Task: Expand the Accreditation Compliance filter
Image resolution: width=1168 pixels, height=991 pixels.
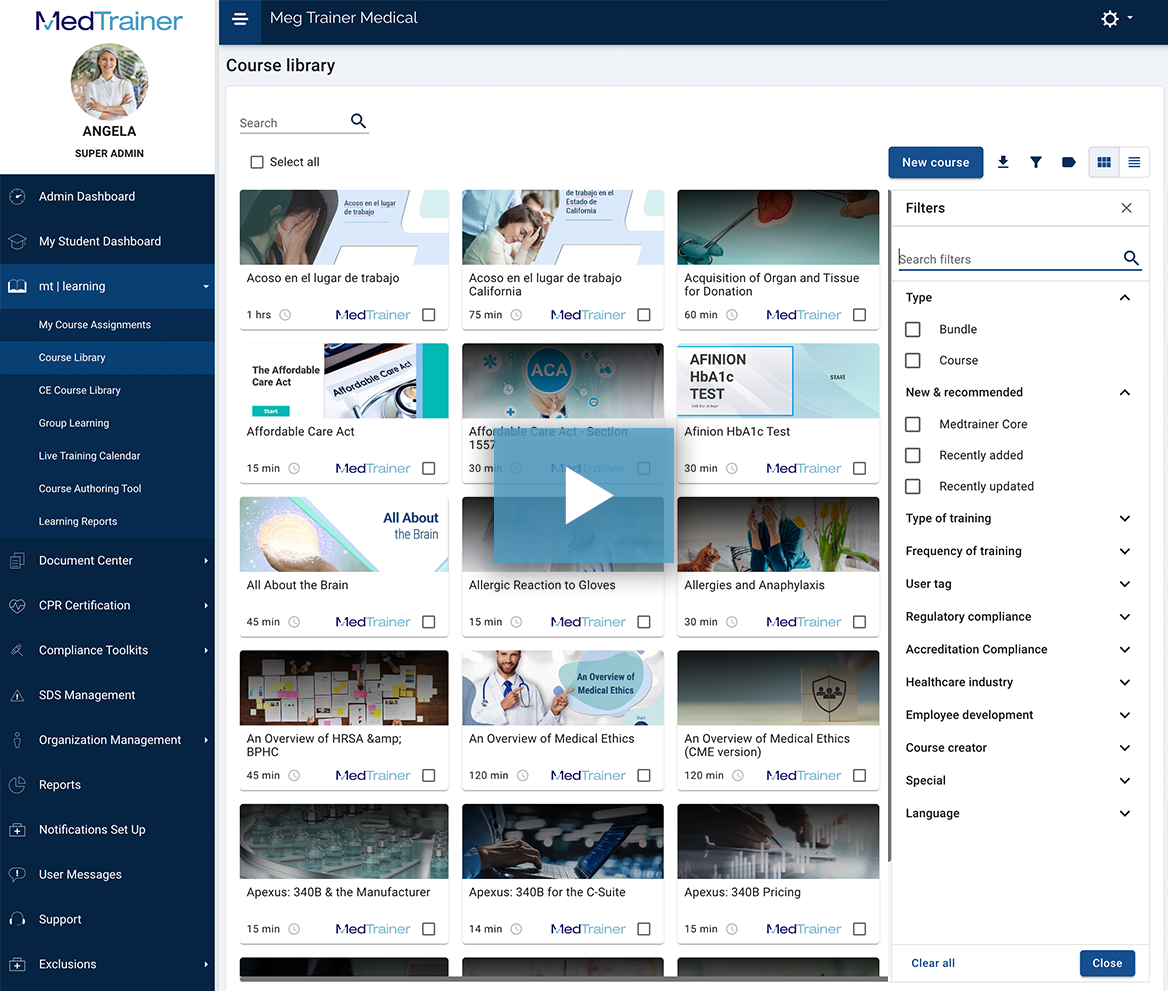Action: 1125,649
